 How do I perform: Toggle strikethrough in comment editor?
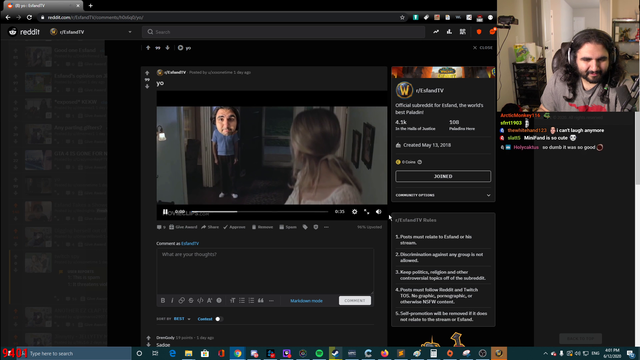(x=191, y=300)
